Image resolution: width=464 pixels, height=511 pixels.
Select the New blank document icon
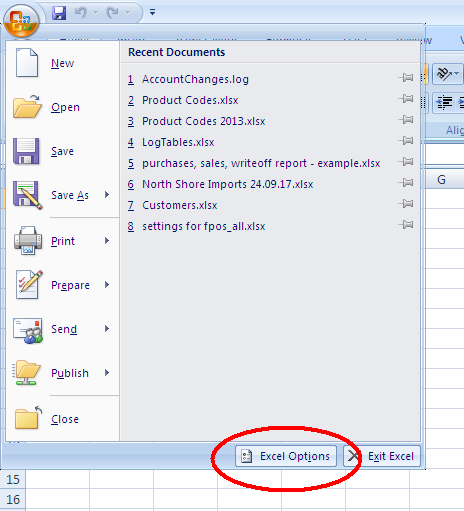[x=27, y=63]
